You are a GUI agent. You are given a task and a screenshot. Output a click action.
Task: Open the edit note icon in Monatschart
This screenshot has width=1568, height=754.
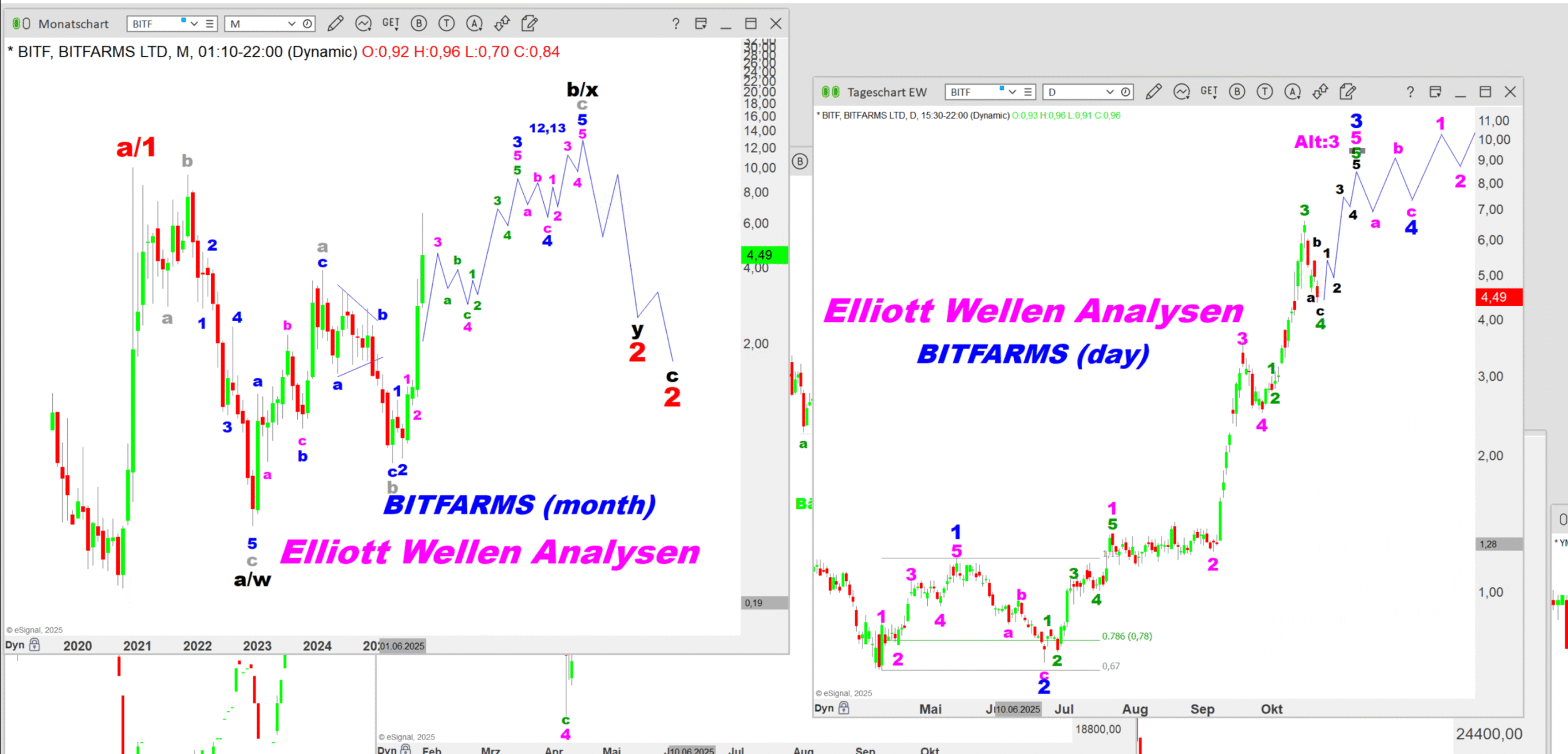click(x=529, y=24)
